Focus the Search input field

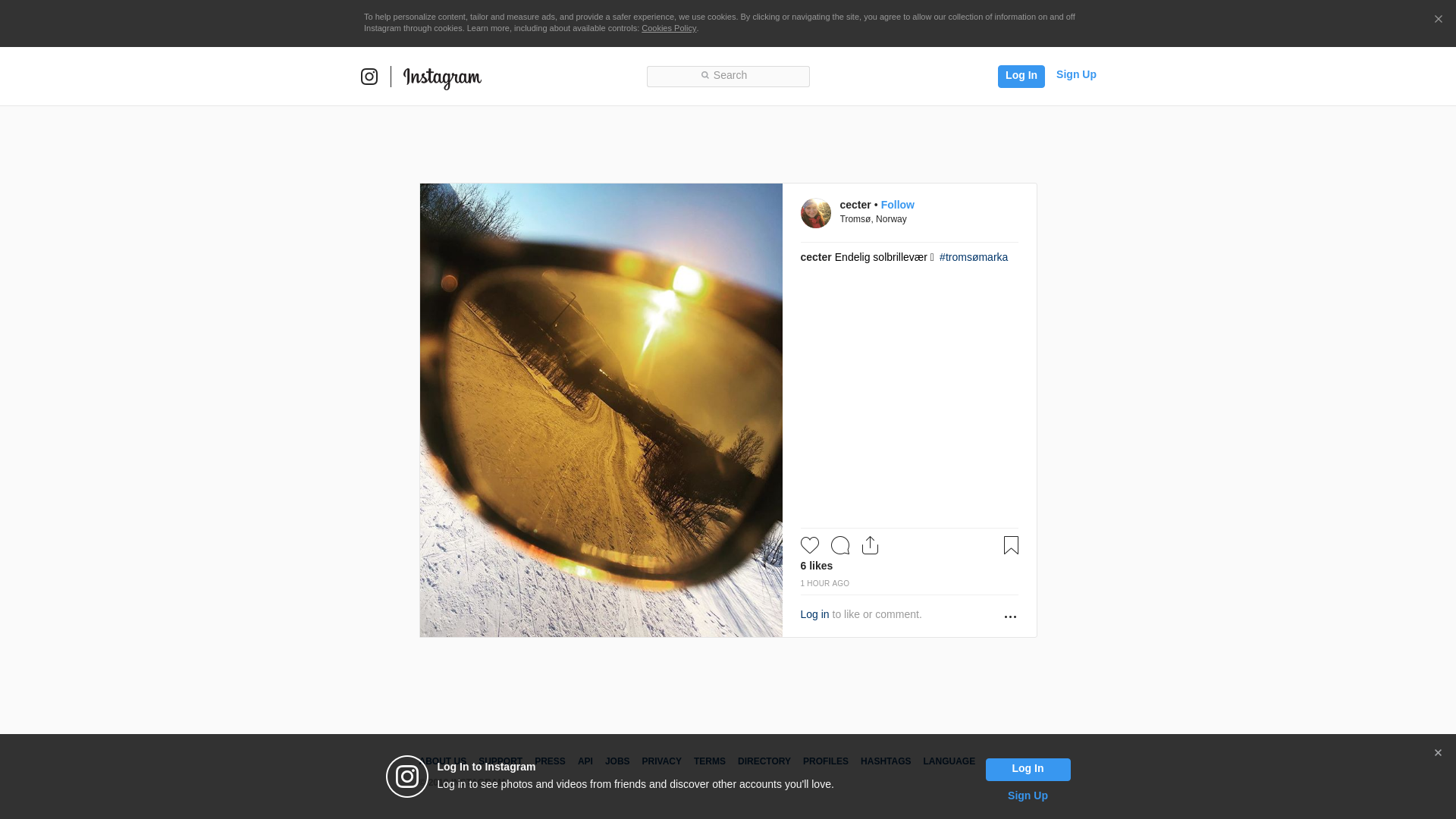728,76
